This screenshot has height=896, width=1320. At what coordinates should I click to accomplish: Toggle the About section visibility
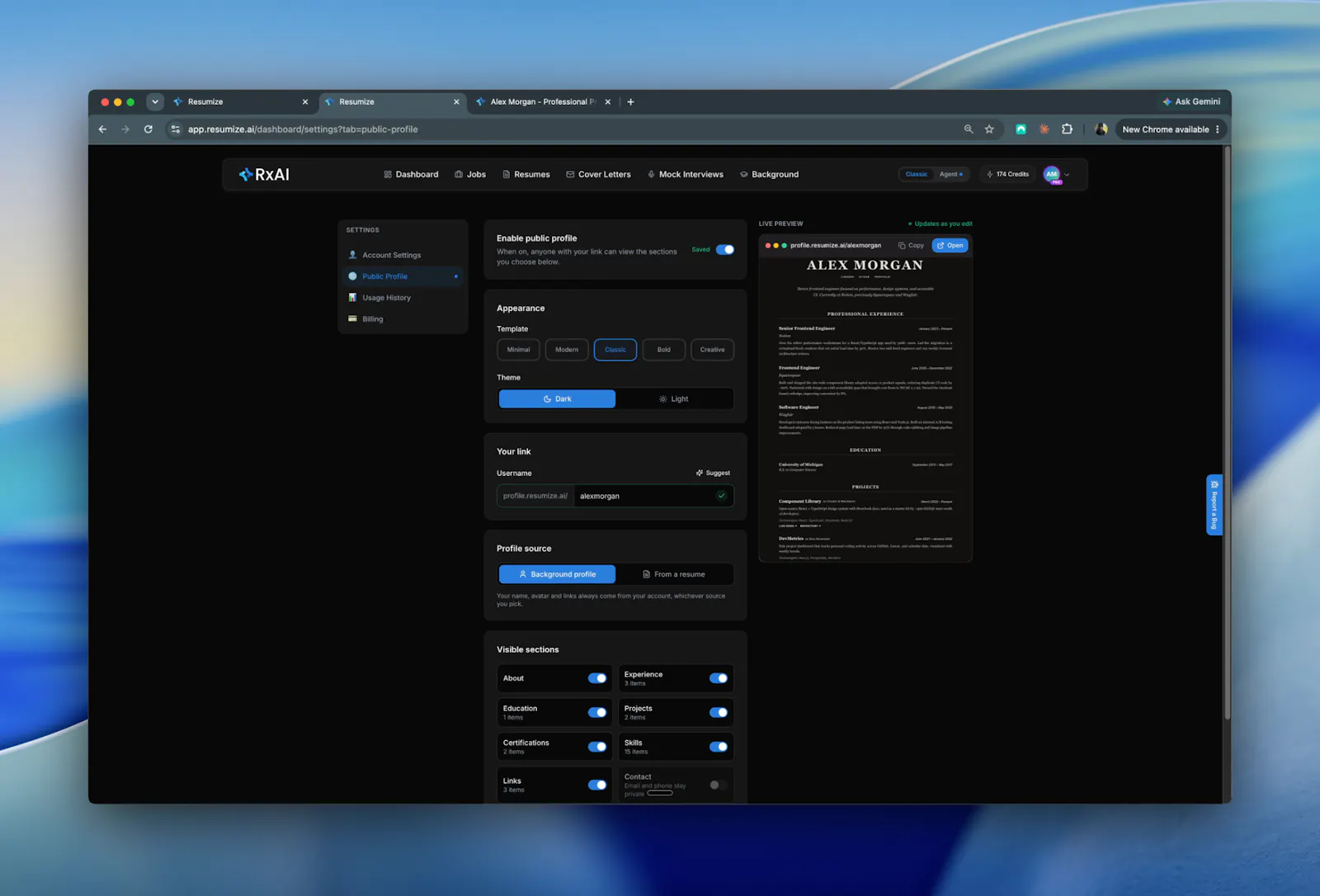(597, 678)
